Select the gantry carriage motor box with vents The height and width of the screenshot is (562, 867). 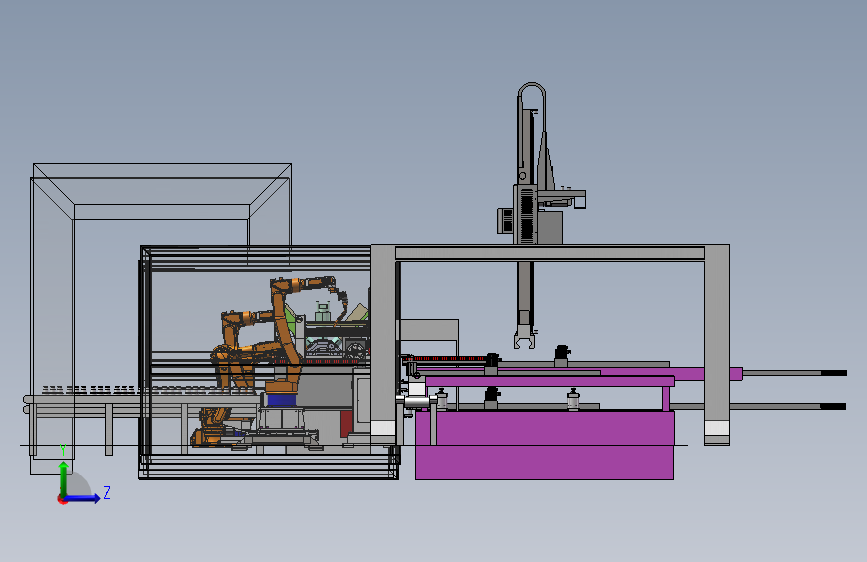(x=526, y=215)
